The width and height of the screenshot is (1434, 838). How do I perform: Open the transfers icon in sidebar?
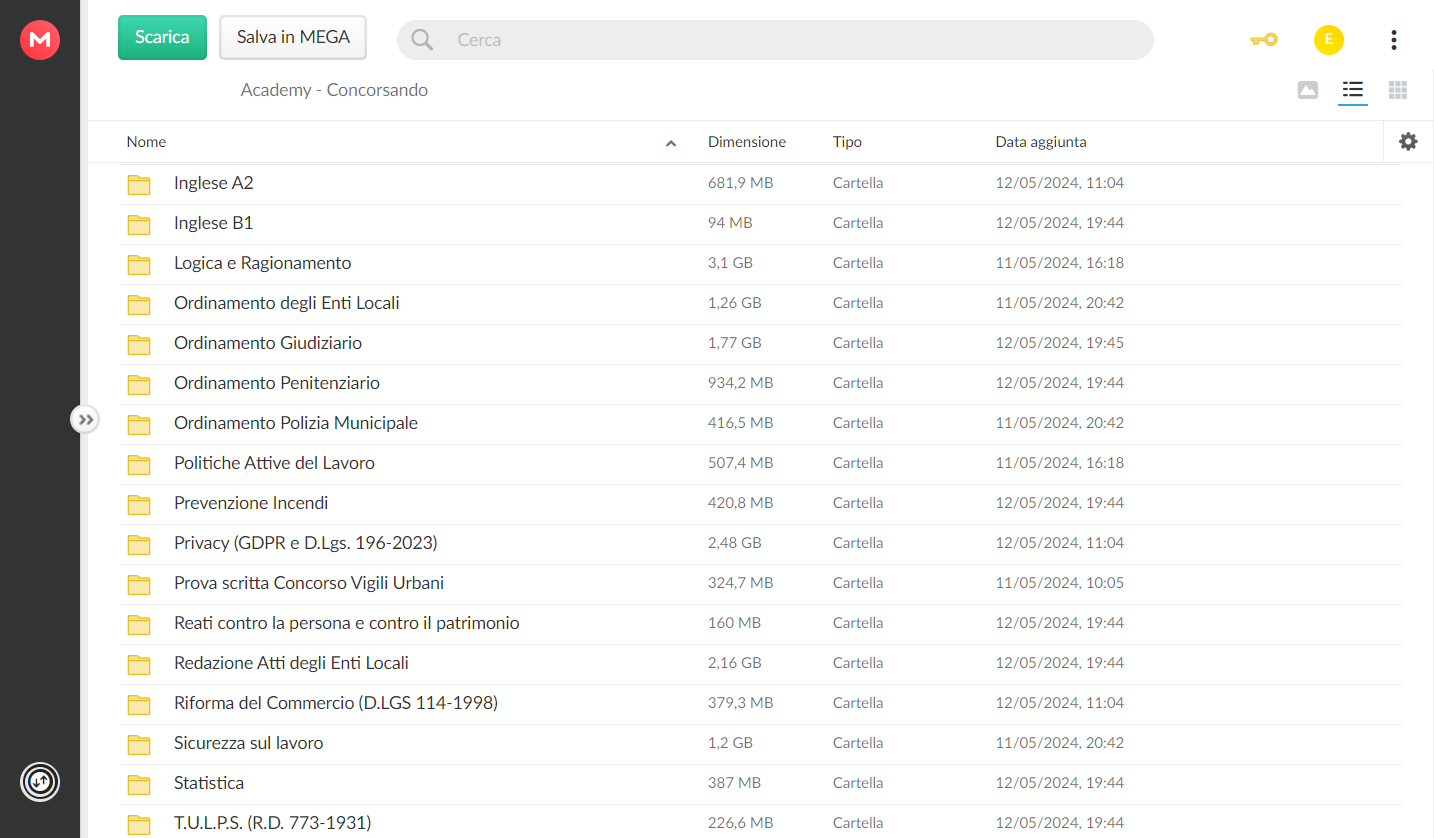(x=40, y=781)
